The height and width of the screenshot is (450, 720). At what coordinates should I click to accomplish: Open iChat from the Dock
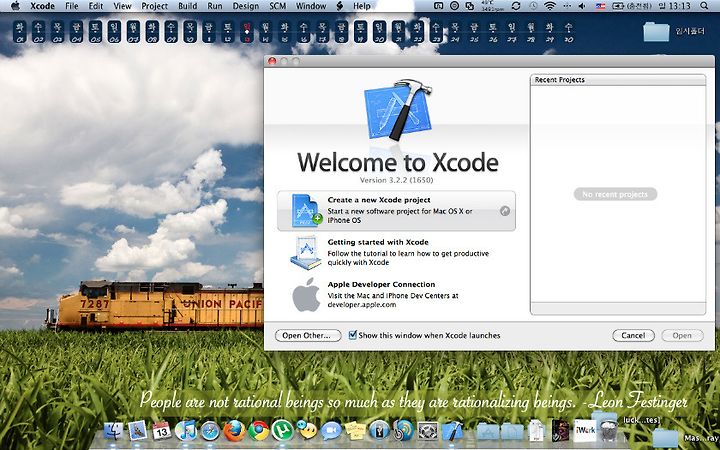coord(331,431)
